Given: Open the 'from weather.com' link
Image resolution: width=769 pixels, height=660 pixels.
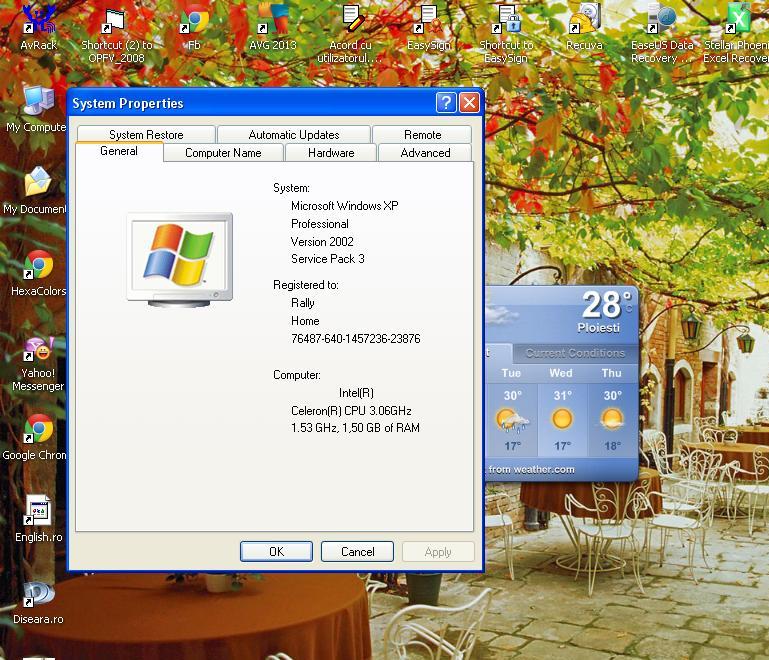Looking at the screenshot, I should point(531,469).
